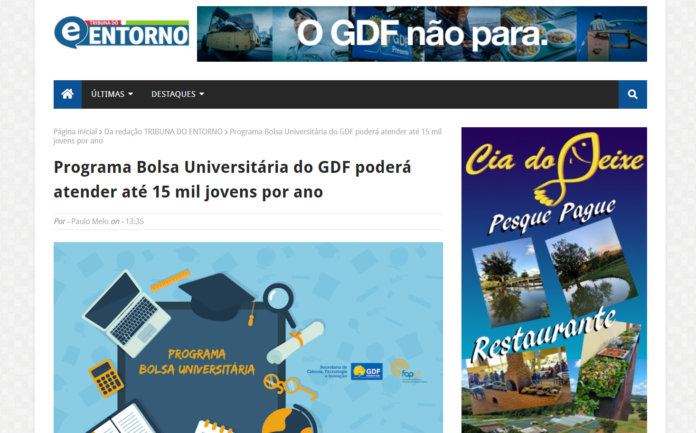Click the home icon in navigation bar
The width and height of the screenshot is (696, 433).
(67, 94)
